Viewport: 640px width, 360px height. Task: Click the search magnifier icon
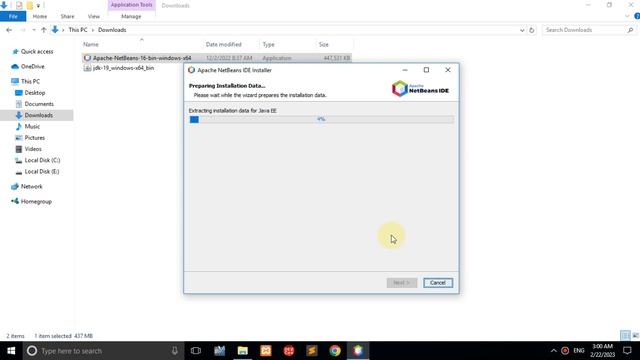coord(630,30)
